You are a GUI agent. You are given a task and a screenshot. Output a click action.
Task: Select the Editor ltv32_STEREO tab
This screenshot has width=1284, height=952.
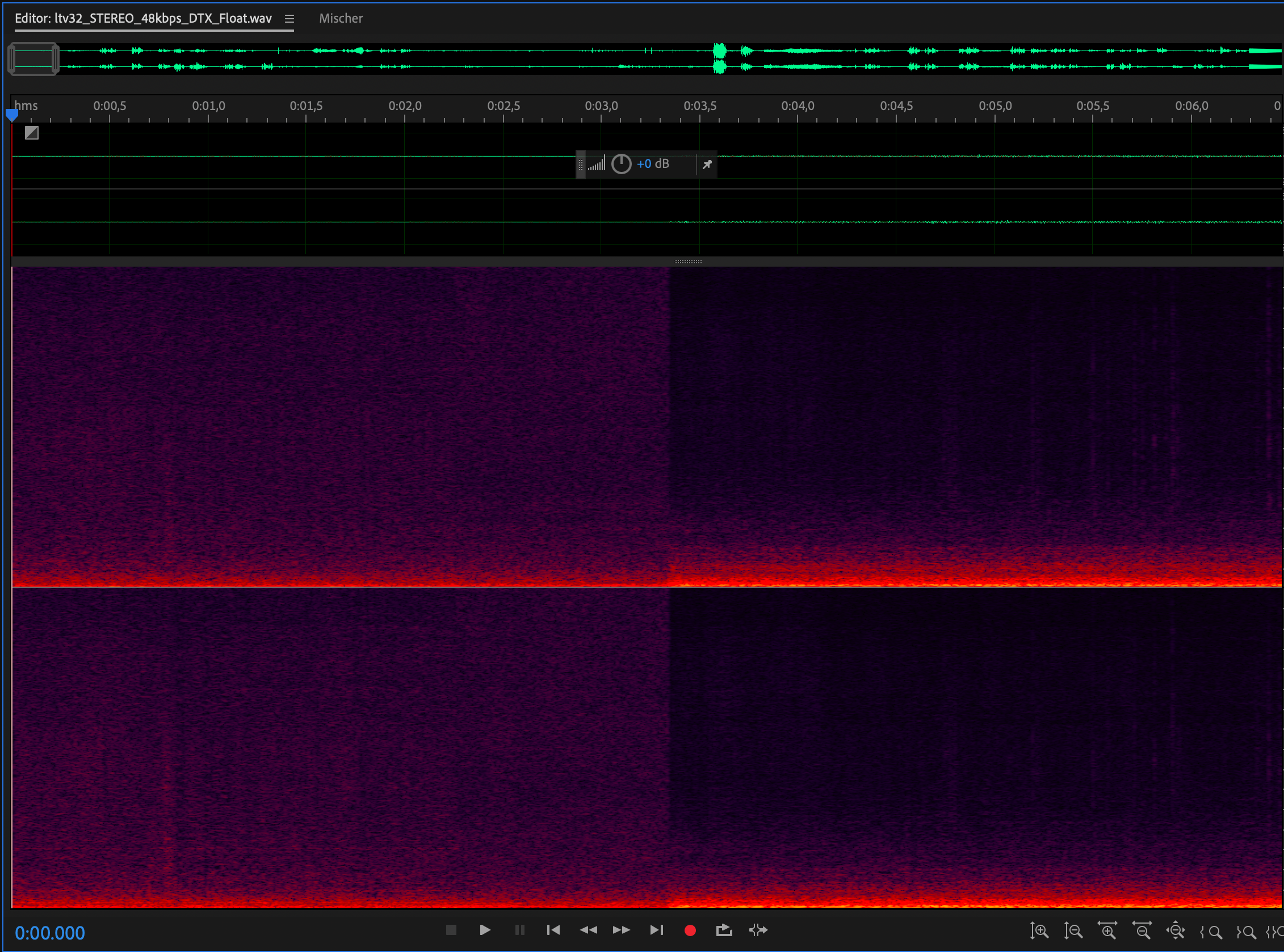(x=143, y=19)
